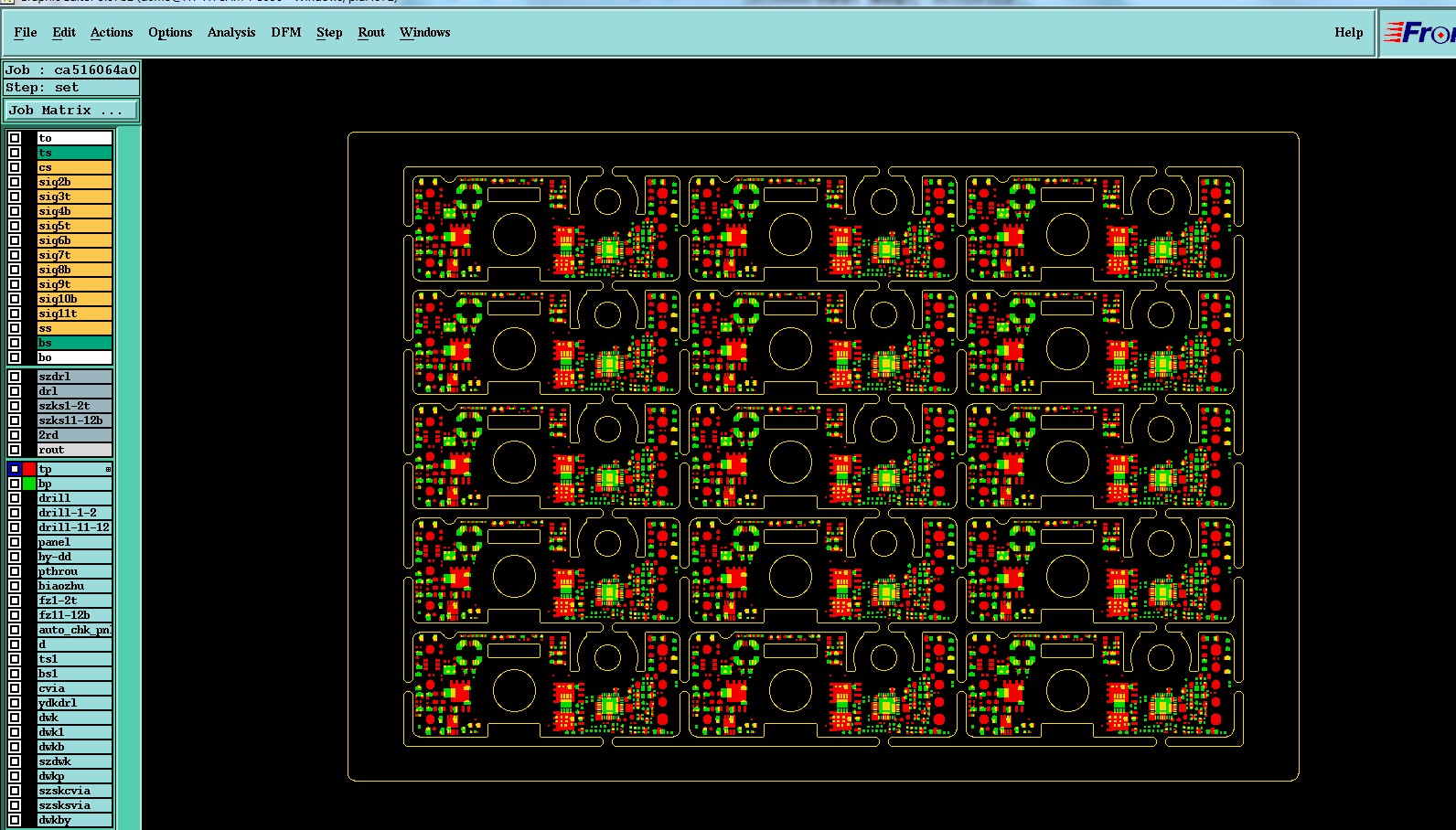Select the sig8b layer name
This screenshot has width=1456, height=830.
(74, 270)
